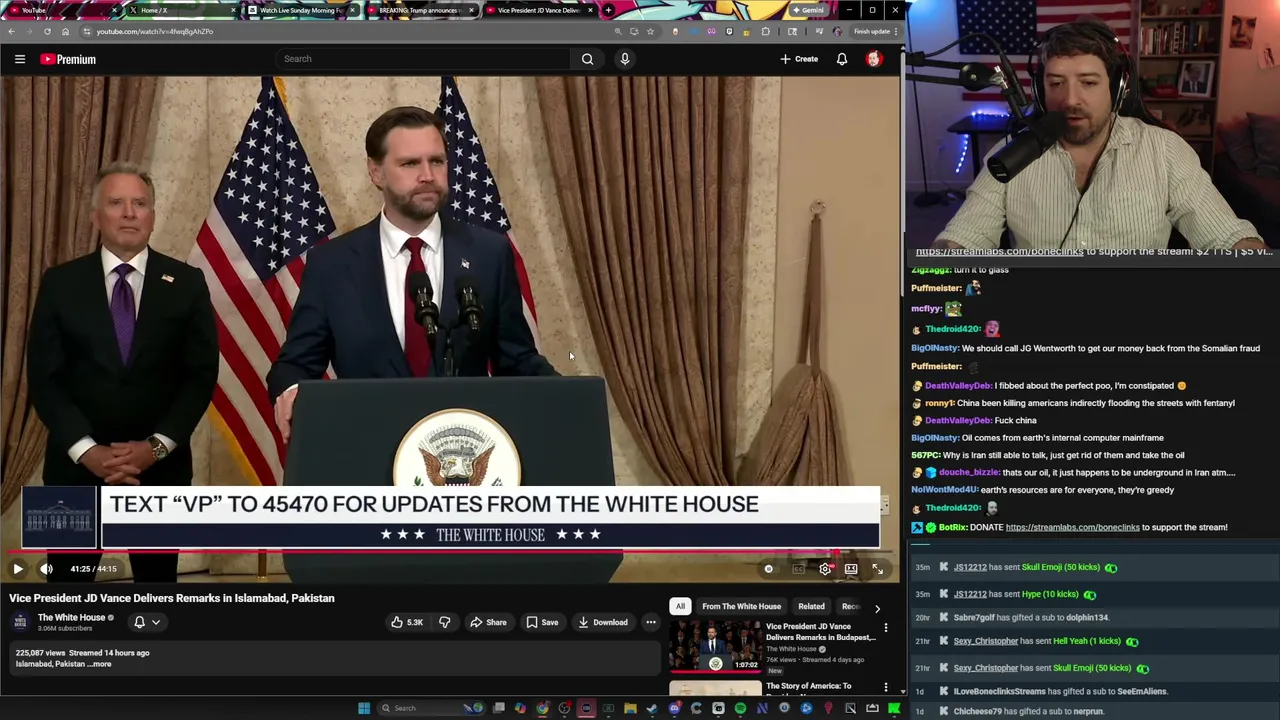Click the chat message by BigOlNasty about JG Wentworth
This screenshot has width=1280, height=720.
pyautogui.click(x=1085, y=348)
